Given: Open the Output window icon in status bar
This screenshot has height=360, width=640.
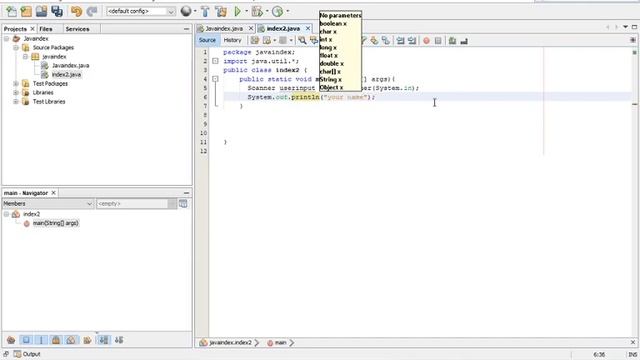Looking at the screenshot, I should coord(17,354).
